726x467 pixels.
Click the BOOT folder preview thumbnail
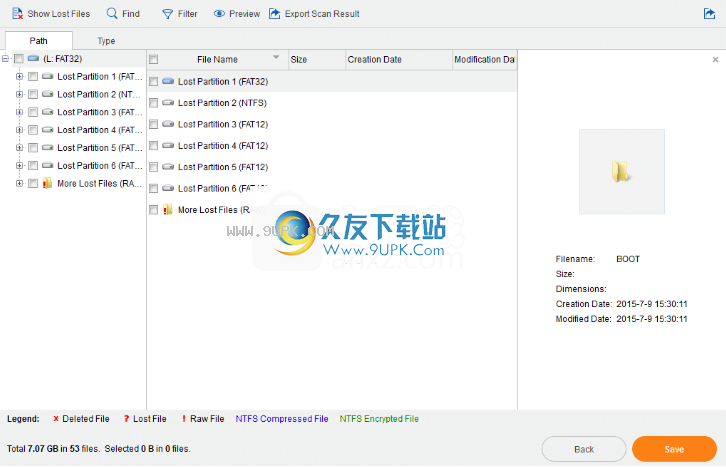(622, 171)
